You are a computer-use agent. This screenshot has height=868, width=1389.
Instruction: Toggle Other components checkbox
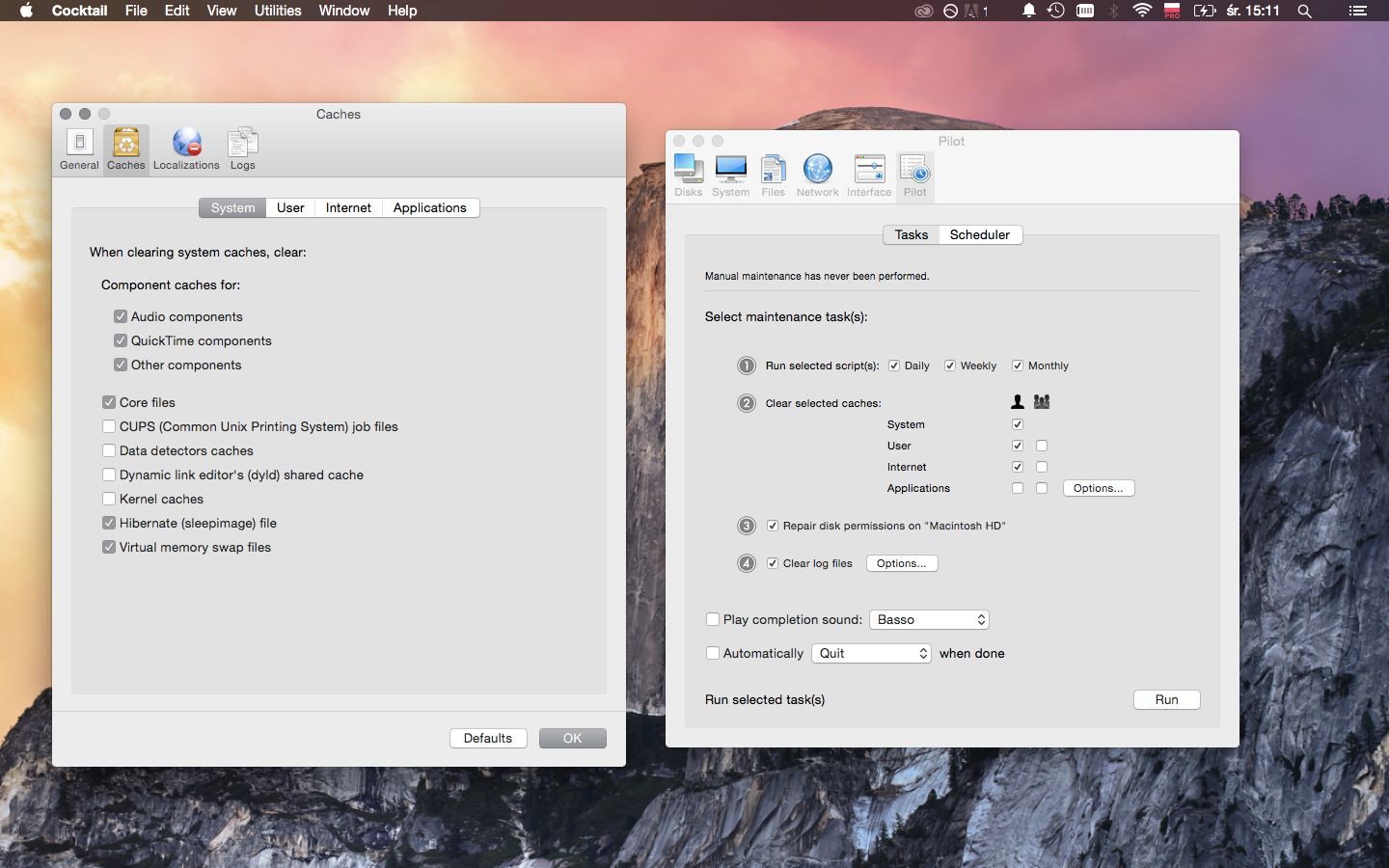(121, 365)
